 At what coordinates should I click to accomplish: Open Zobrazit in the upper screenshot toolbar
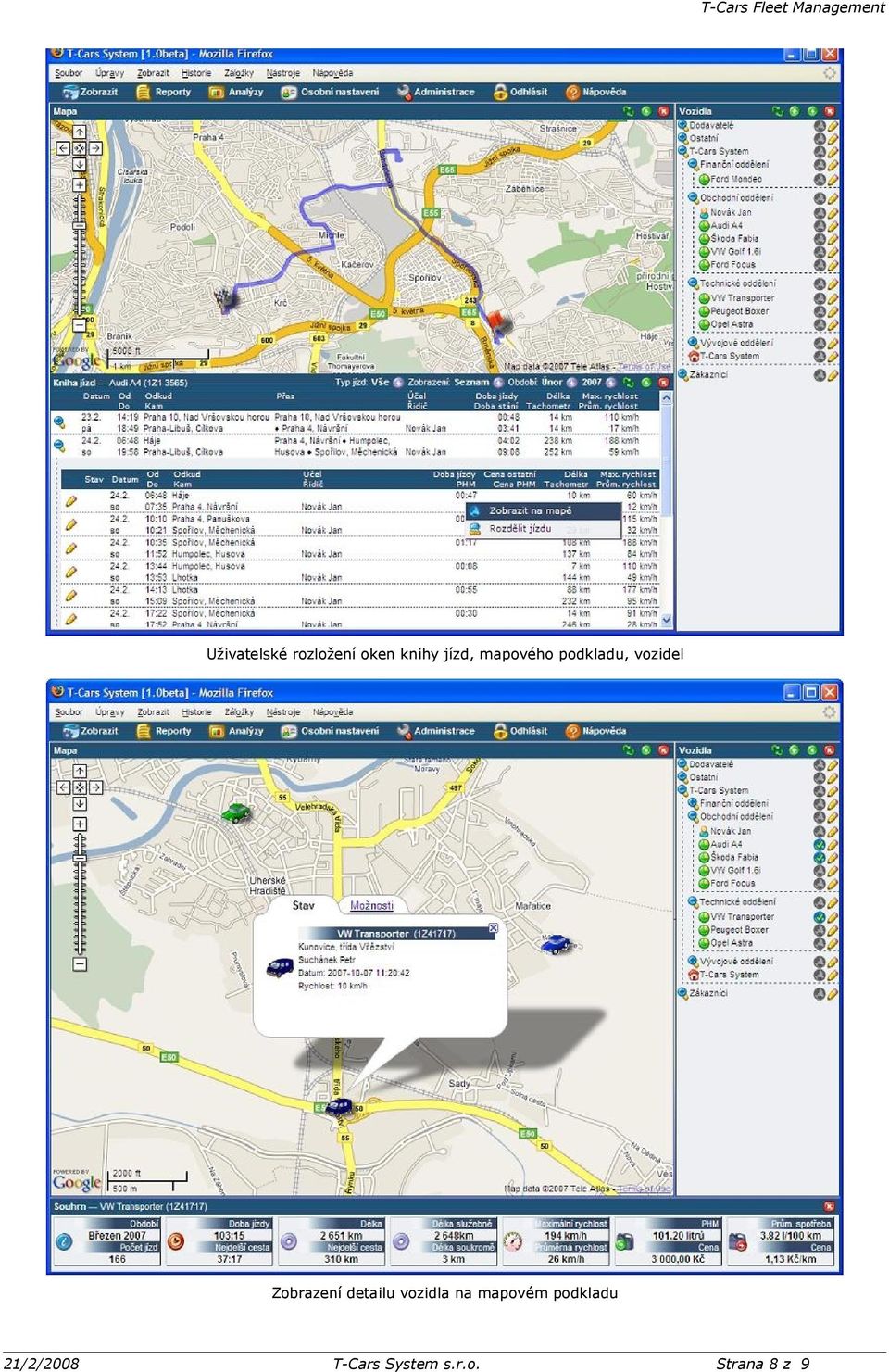(90, 92)
